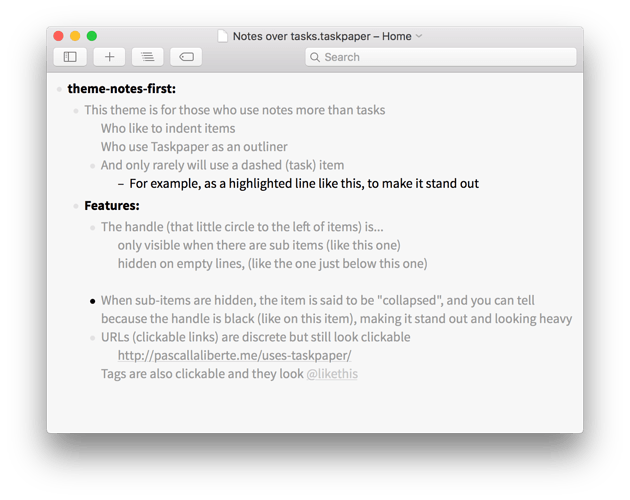Collapse the theme-notes-first project handle
This screenshot has width=630, height=500.
tap(59, 89)
